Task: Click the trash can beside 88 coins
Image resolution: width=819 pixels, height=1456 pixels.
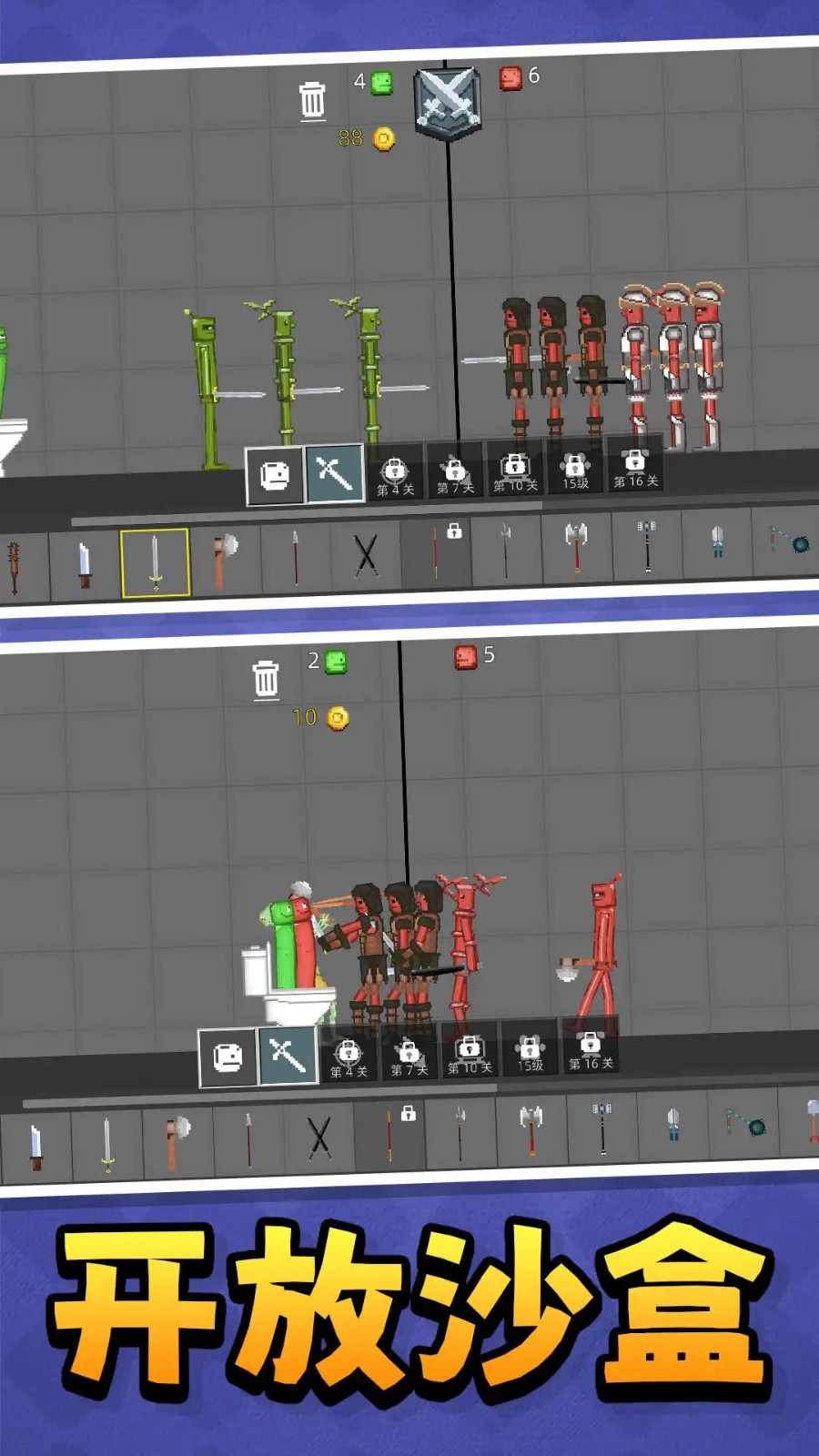Action: (312, 100)
